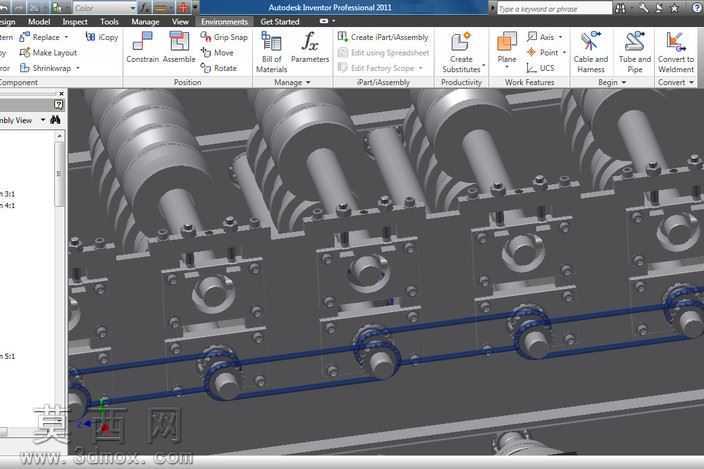The image size is (704, 469).
Task: Open the Model tab
Action: click(39, 22)
